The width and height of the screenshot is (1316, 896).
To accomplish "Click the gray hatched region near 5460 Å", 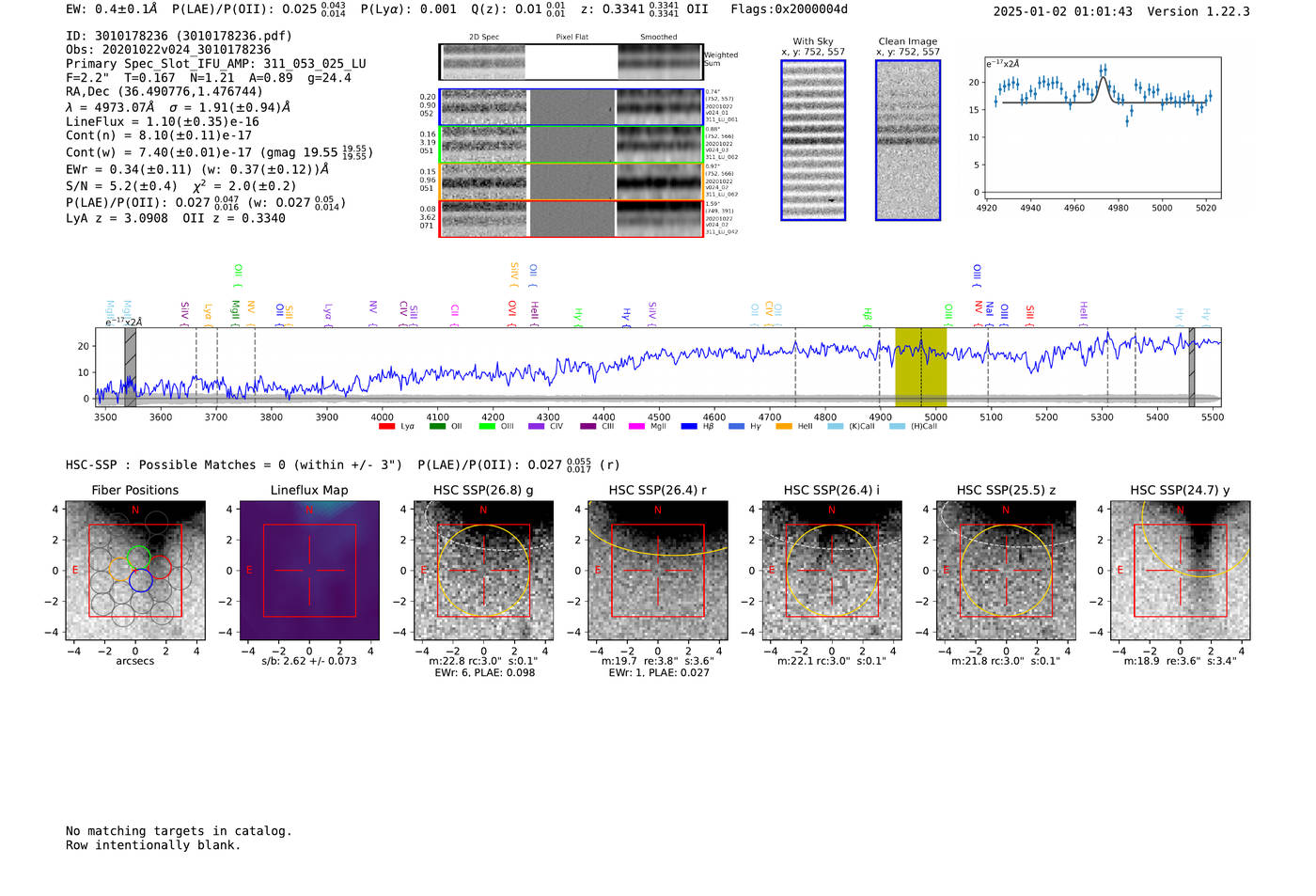I will (1192, 367).
